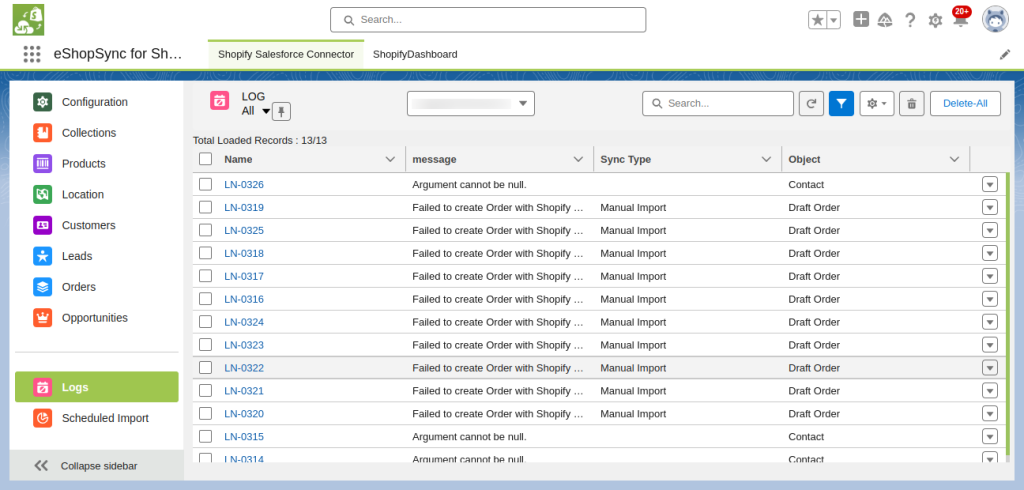Check the LN-0319 row checkbox

[x=206, y=207]
